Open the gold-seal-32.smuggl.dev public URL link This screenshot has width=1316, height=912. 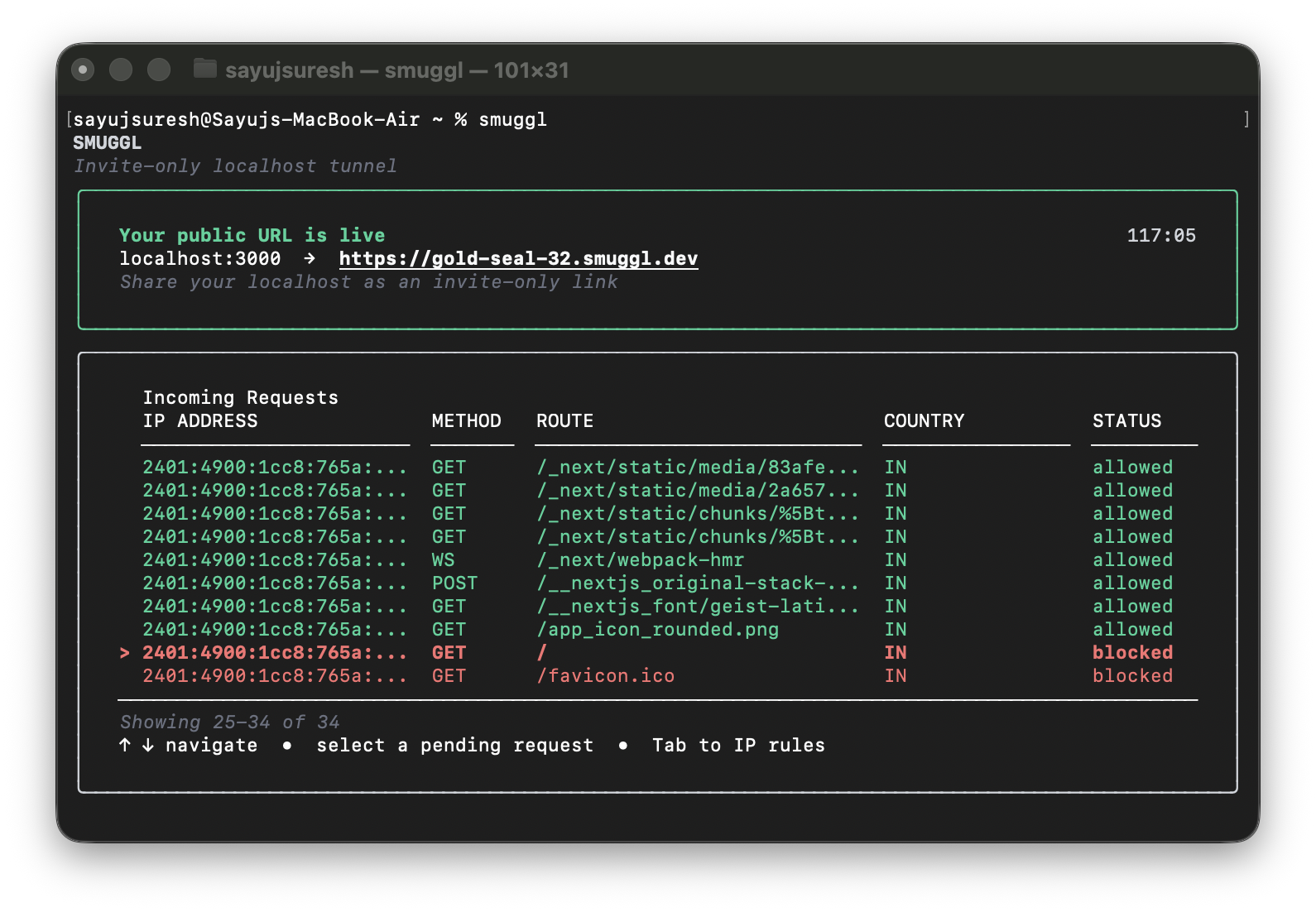coord(518,259)
